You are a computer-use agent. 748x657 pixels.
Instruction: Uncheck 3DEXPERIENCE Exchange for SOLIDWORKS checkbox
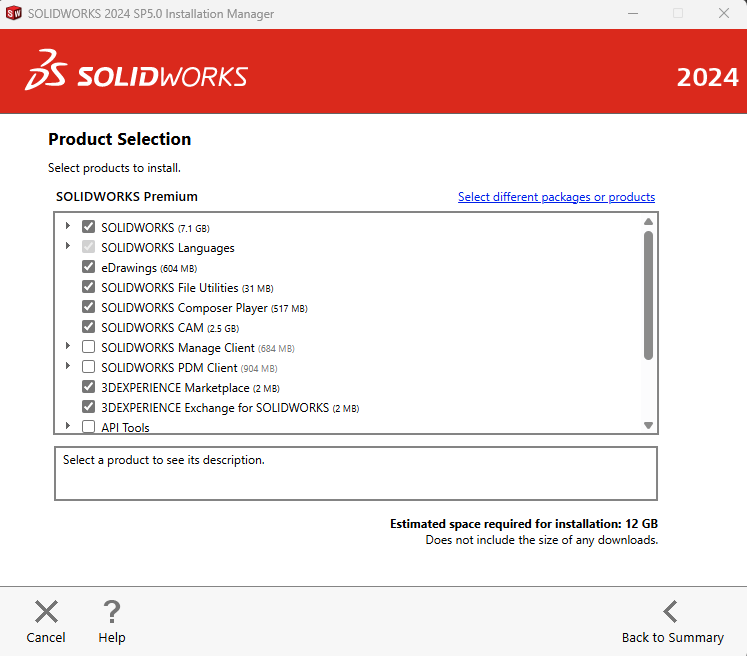pyautogui.click(x=88, y=407)
